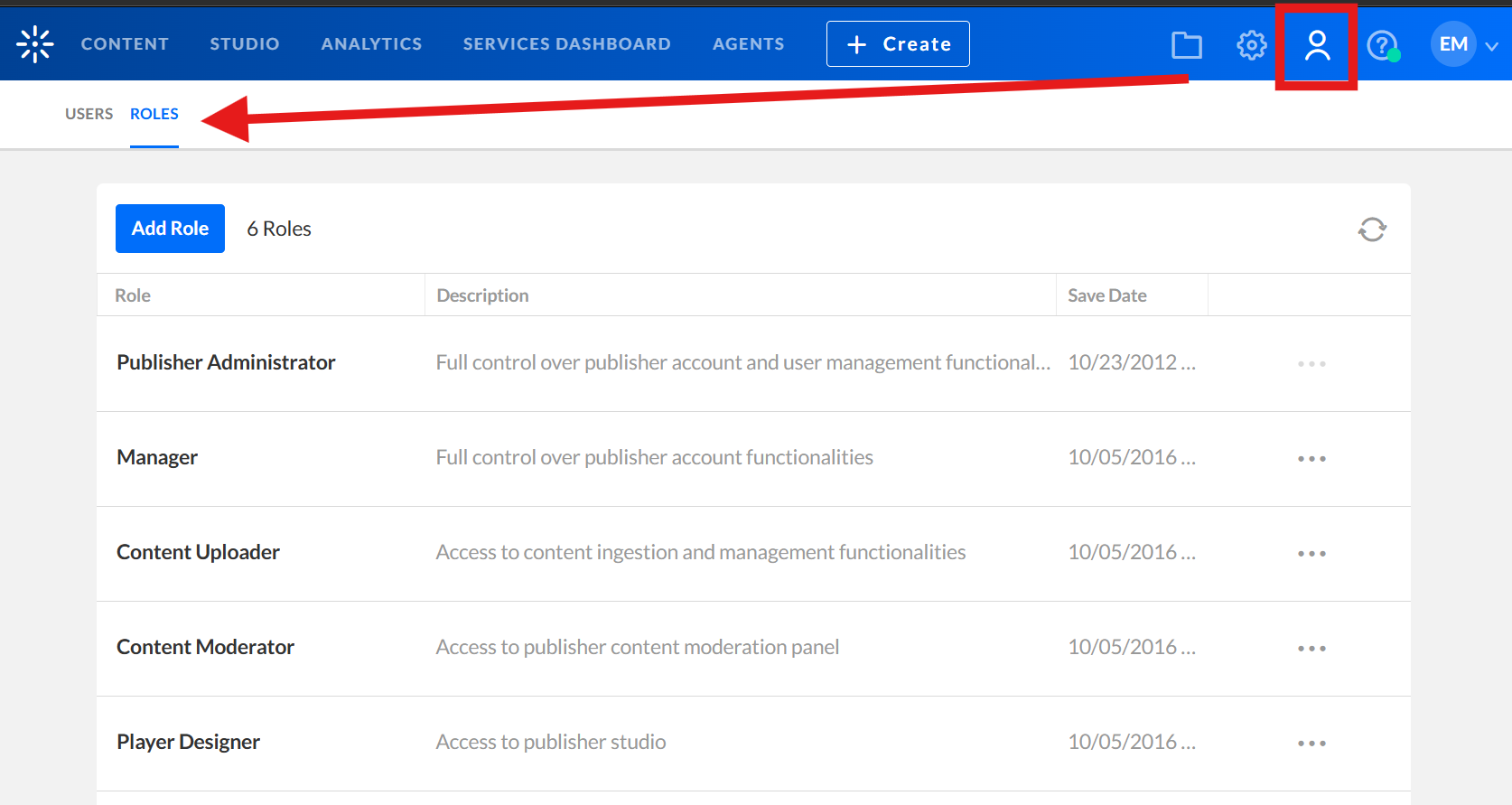Screen dimensions: 1512x805
Task: Open SERVICES DASHBOARD
Action: [567, 44]
